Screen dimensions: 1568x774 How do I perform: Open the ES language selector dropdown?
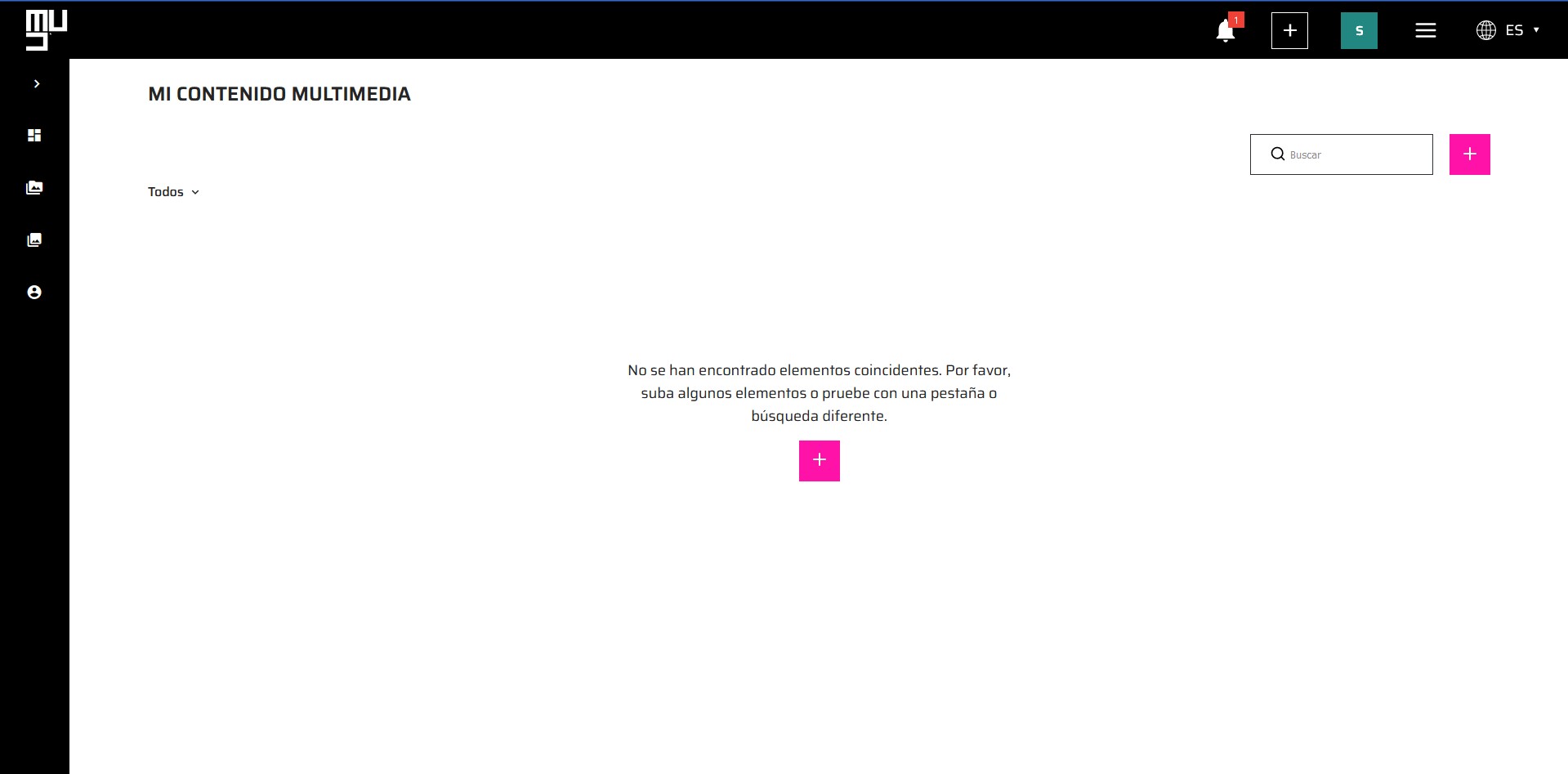coord(1508,30)
